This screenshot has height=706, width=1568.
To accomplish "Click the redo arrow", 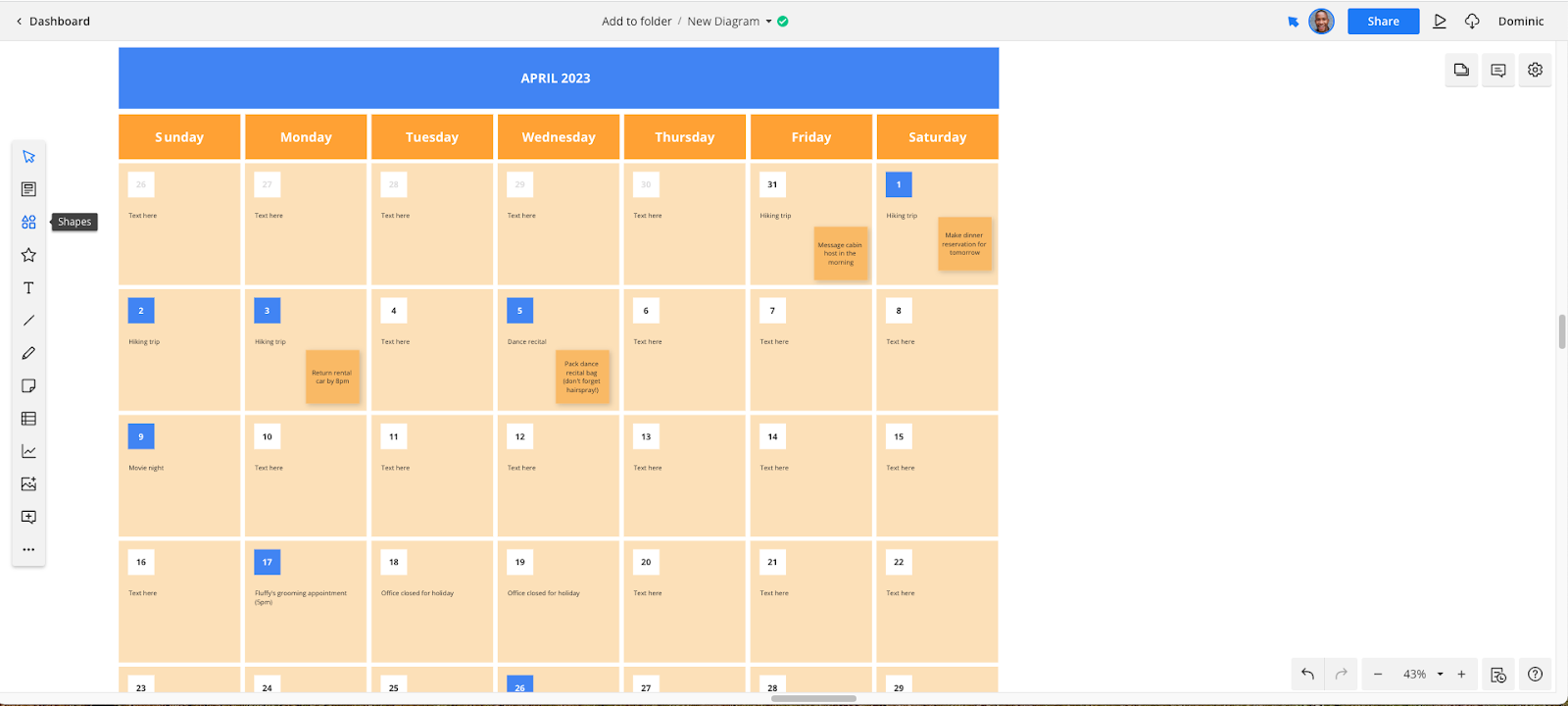I will tap(1341, 674).
